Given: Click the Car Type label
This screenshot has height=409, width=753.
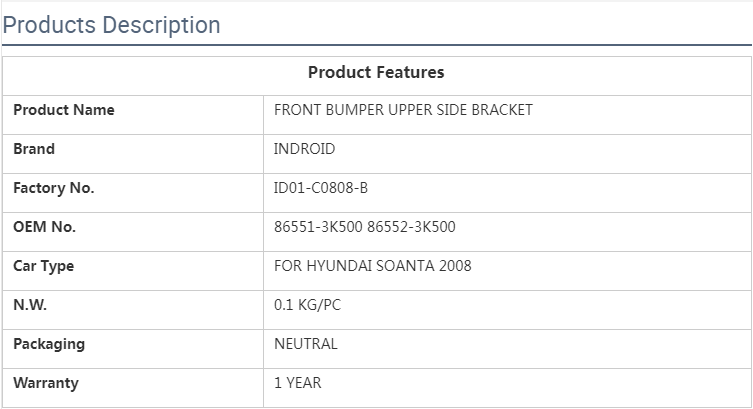Looking at the screenshot, I should 43,266.
